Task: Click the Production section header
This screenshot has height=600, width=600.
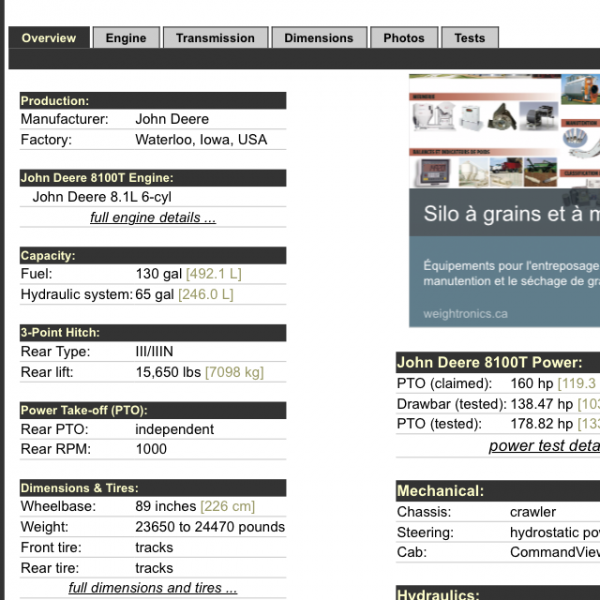Action: 153,101
